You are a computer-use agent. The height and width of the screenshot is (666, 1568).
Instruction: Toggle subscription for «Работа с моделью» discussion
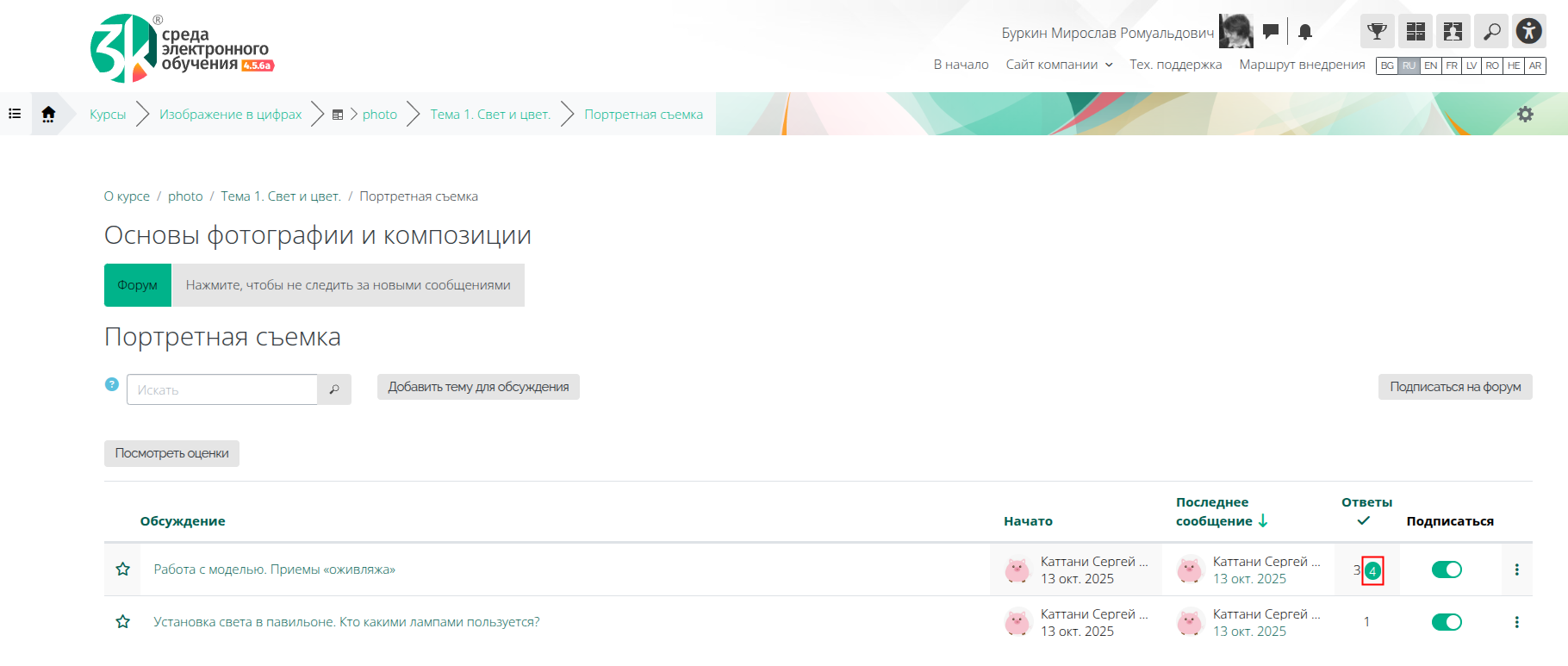pos(1447,570)
